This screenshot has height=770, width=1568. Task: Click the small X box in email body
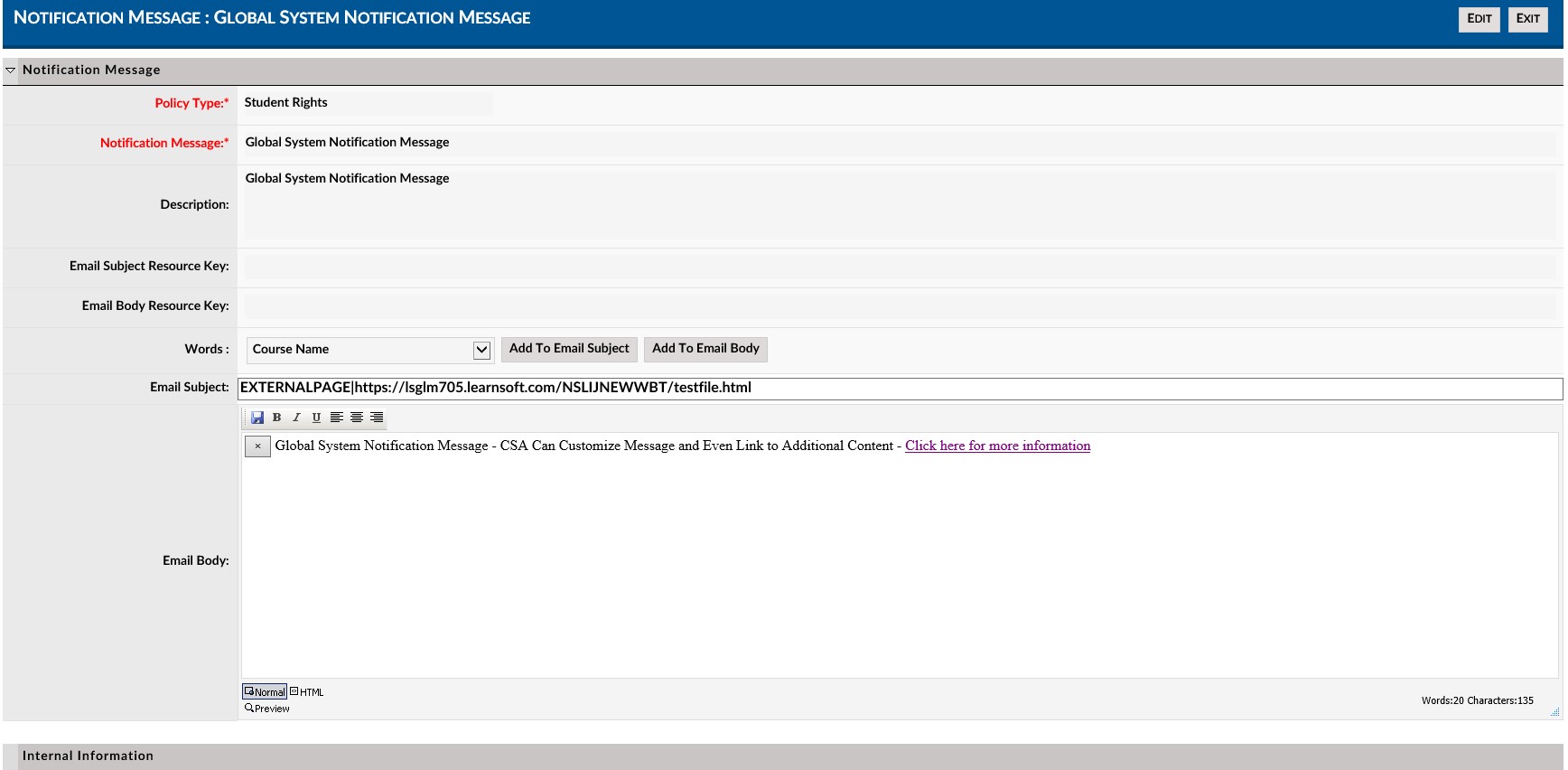(257, 446)
